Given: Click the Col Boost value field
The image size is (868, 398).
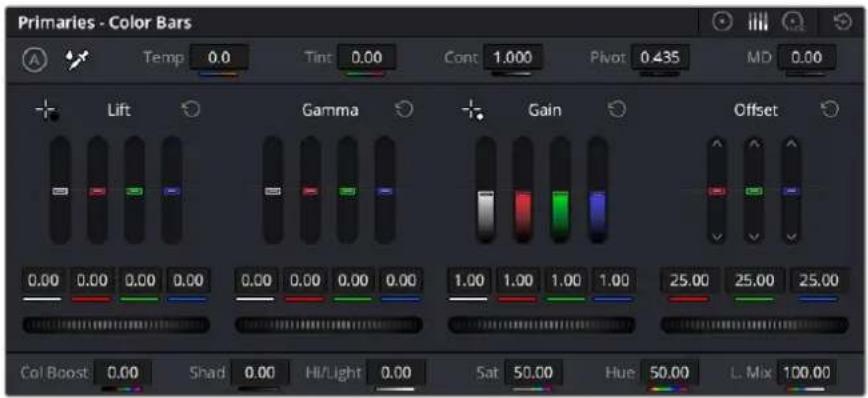Looking at the screenshot, I should (x=122, y=373).
